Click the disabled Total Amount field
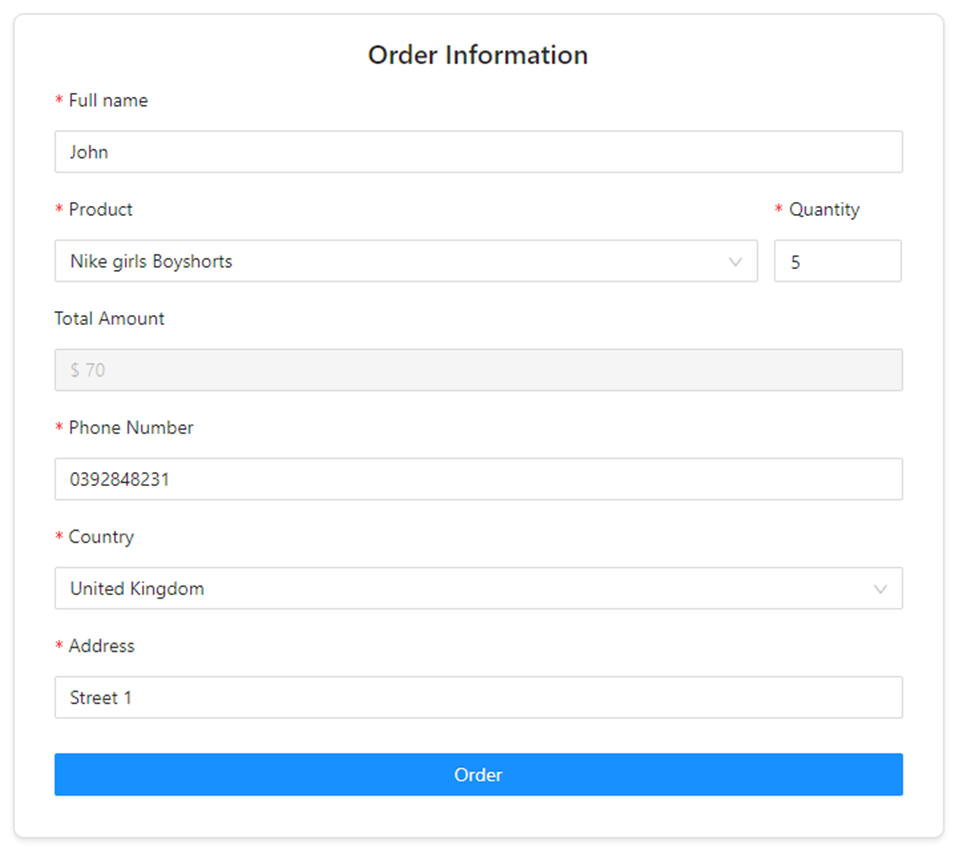The width and height of the screenshot is (975, 861). (478, 369)
